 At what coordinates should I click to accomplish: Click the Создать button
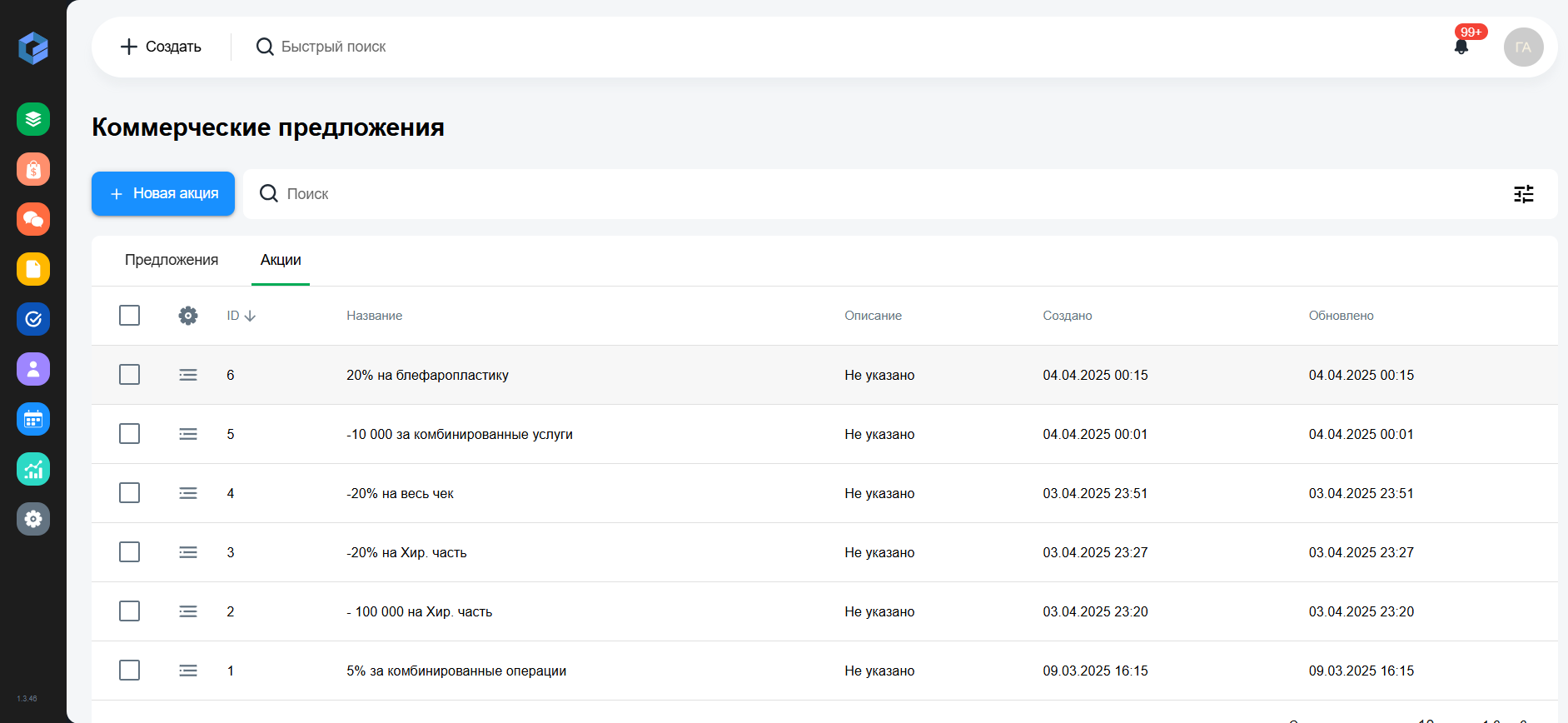pyautogui.click(x=162, y=47)
